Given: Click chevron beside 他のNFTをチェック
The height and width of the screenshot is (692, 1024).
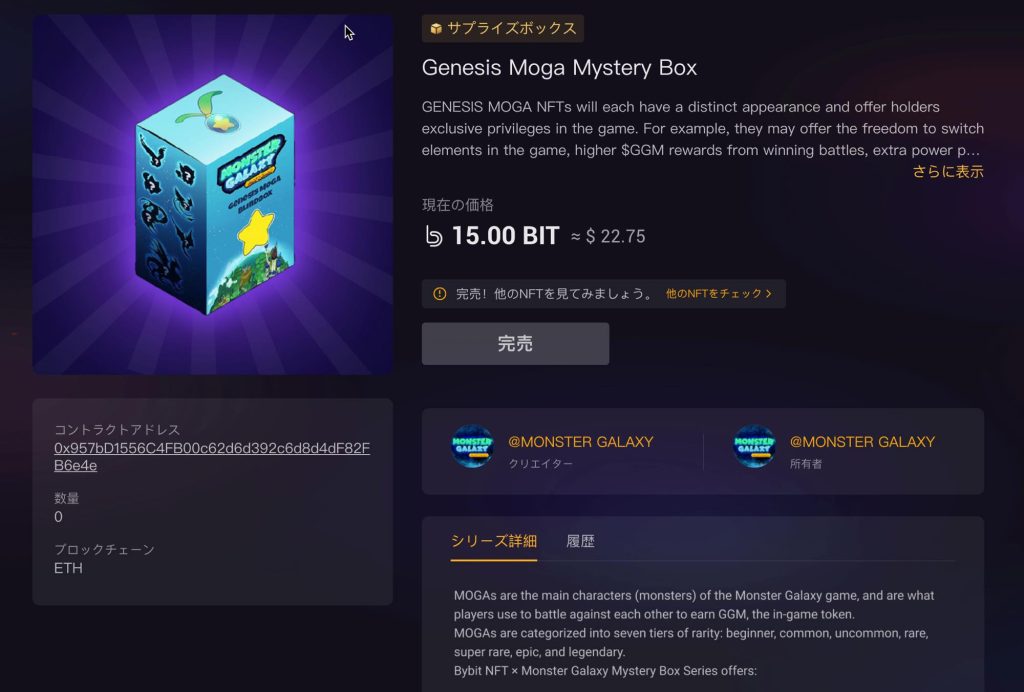Looking at the screenshot, I should tap(769, 294).
